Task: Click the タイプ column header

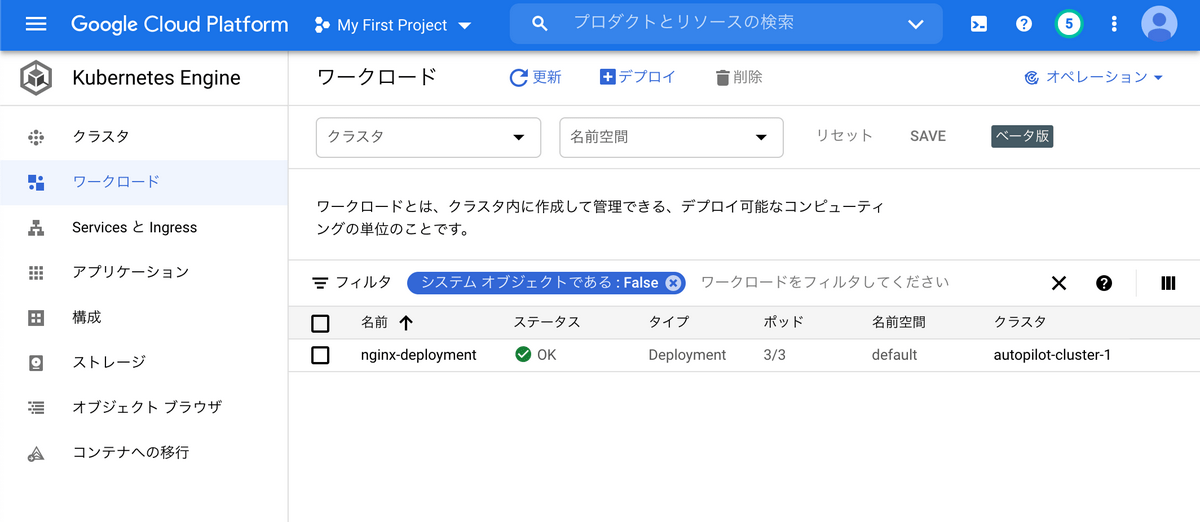Action: click(x=669, y=322)
